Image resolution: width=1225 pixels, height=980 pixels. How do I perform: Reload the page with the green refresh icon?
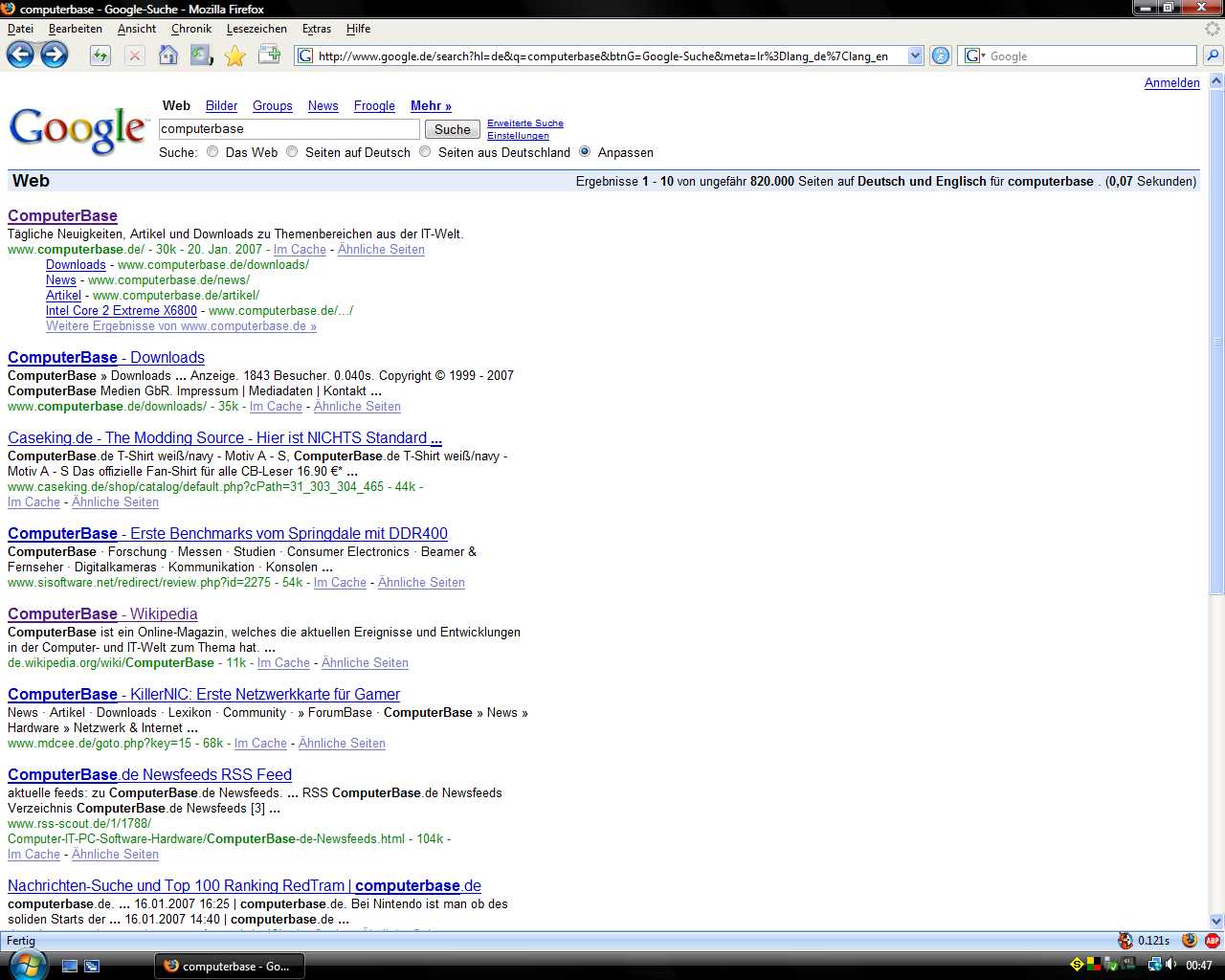[100, 56]
